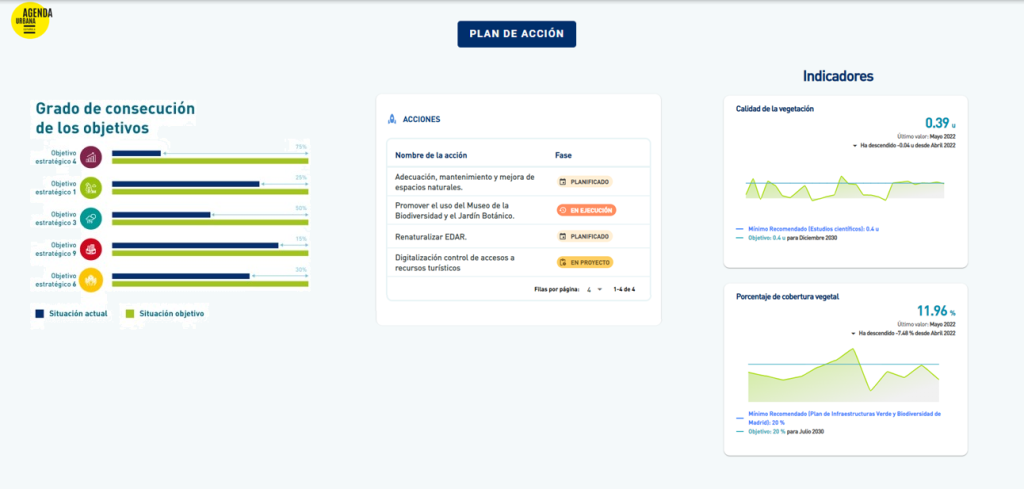Open the Objetivo estratégico 9 red icon
Image resolution: width=1024 pixels, height=489 pixels.
click(91, 249)
